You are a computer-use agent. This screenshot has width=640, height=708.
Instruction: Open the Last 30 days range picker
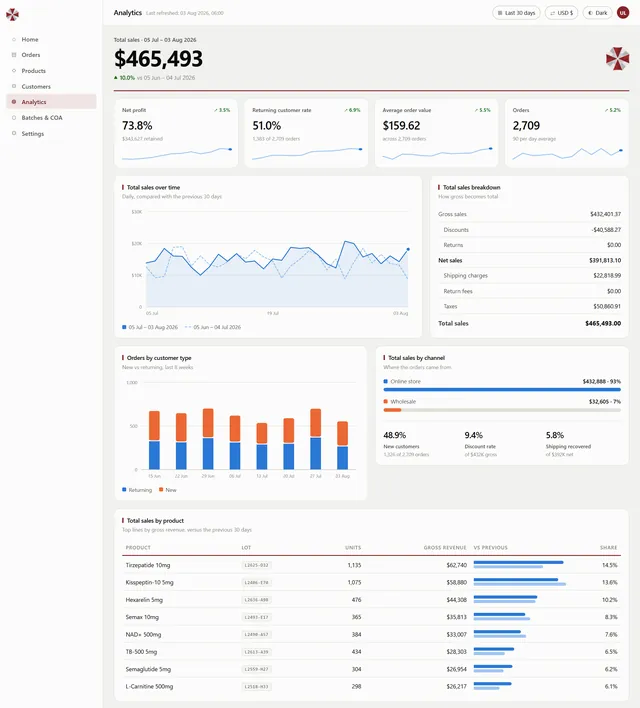pyautogui.click(x=516, y=13)
